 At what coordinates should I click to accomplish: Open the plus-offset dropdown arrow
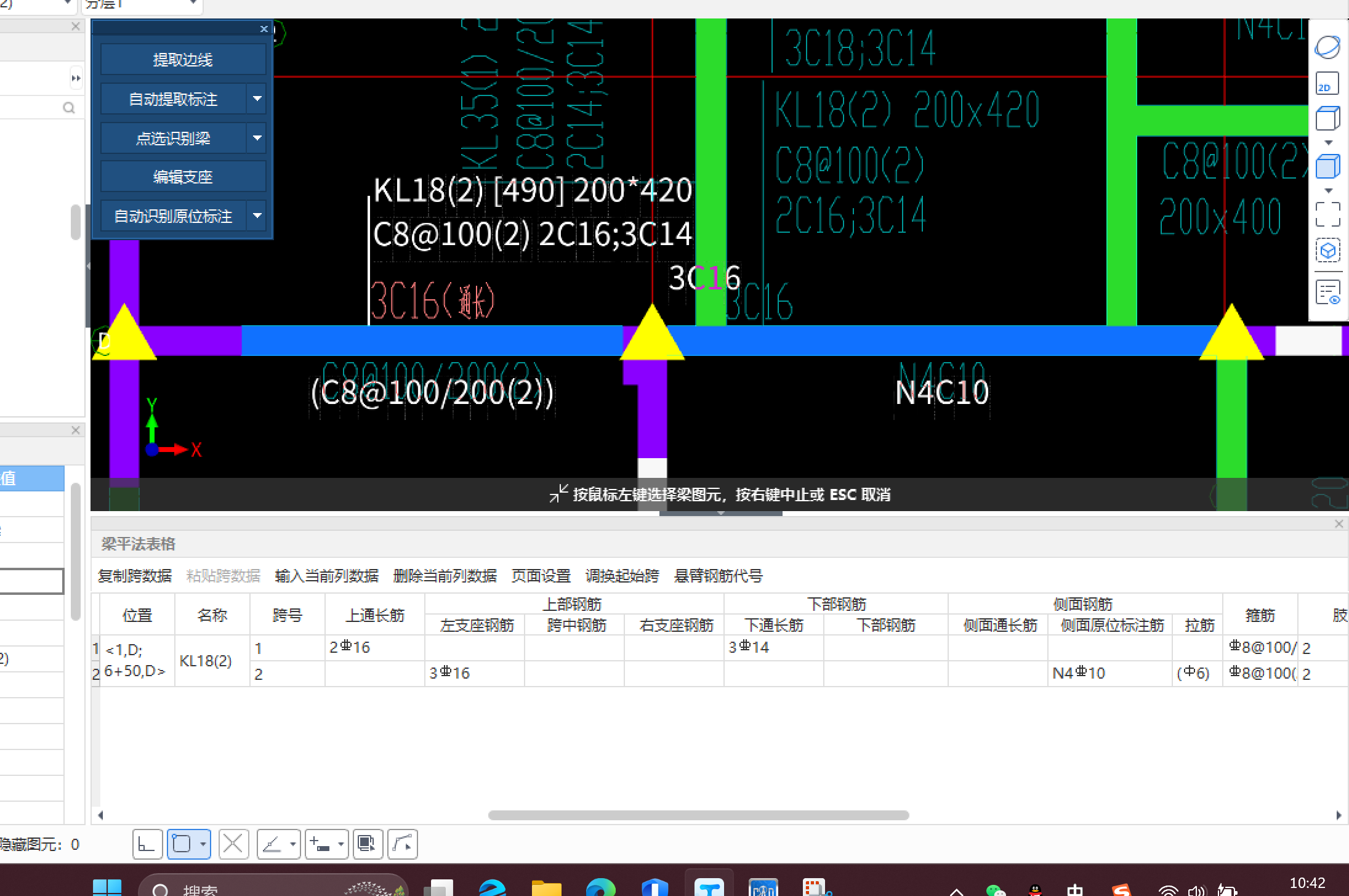tap(341, 844)
